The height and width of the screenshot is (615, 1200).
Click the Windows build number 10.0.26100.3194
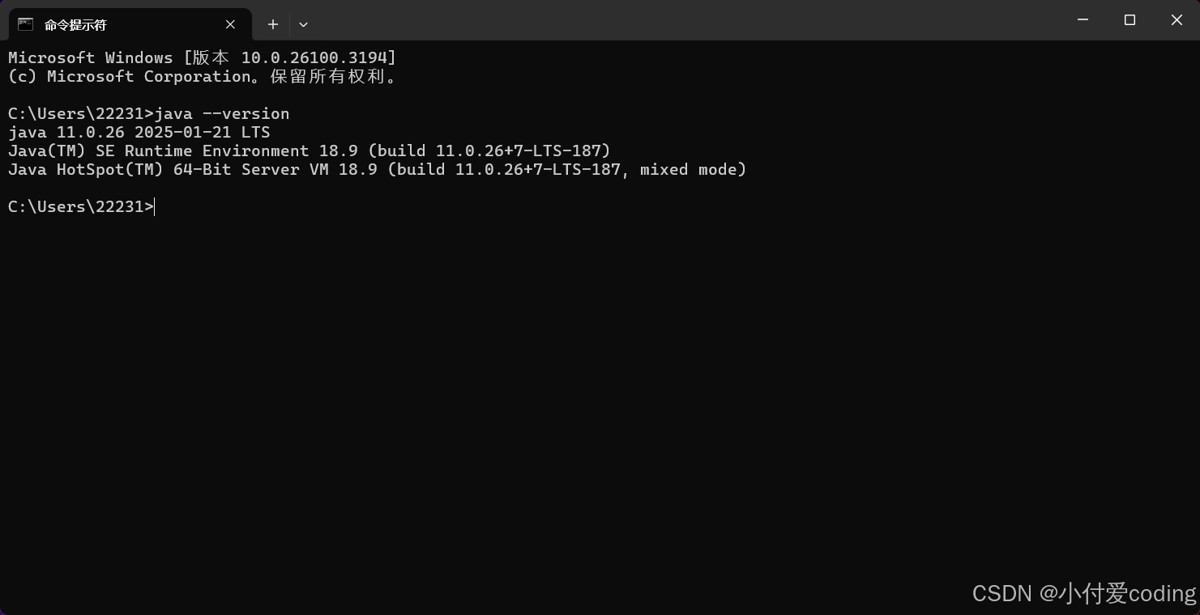316,58
